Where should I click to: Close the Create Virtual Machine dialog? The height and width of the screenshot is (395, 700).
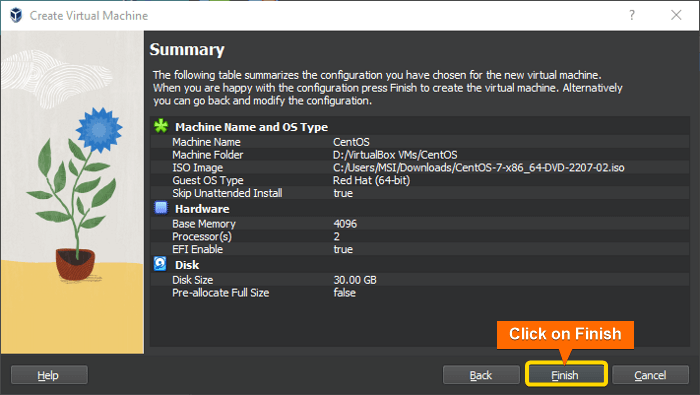coord(676,15)
